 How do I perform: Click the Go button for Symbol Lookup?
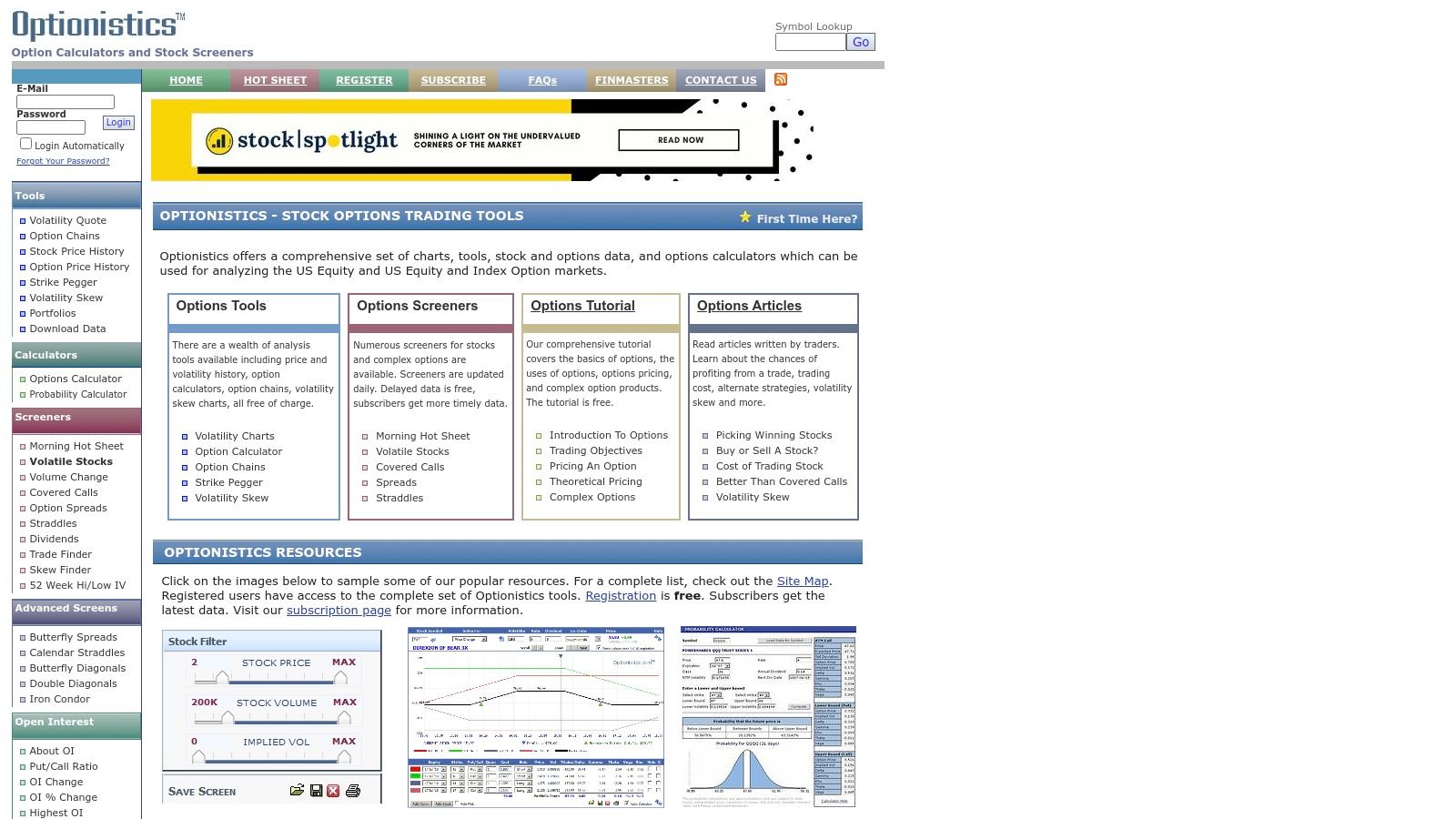[x=861, y=42]
